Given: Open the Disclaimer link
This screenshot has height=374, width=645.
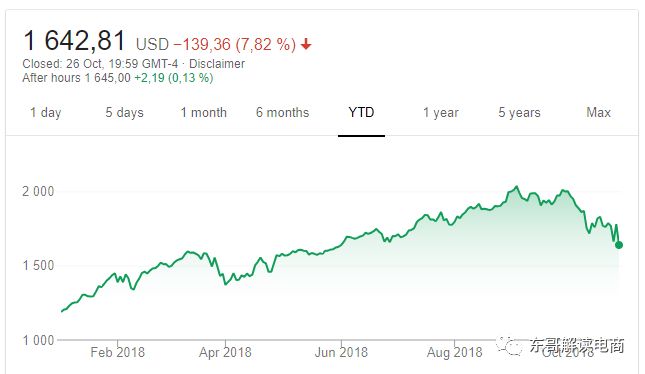Looking at the screenshot, I should (217, 64).
